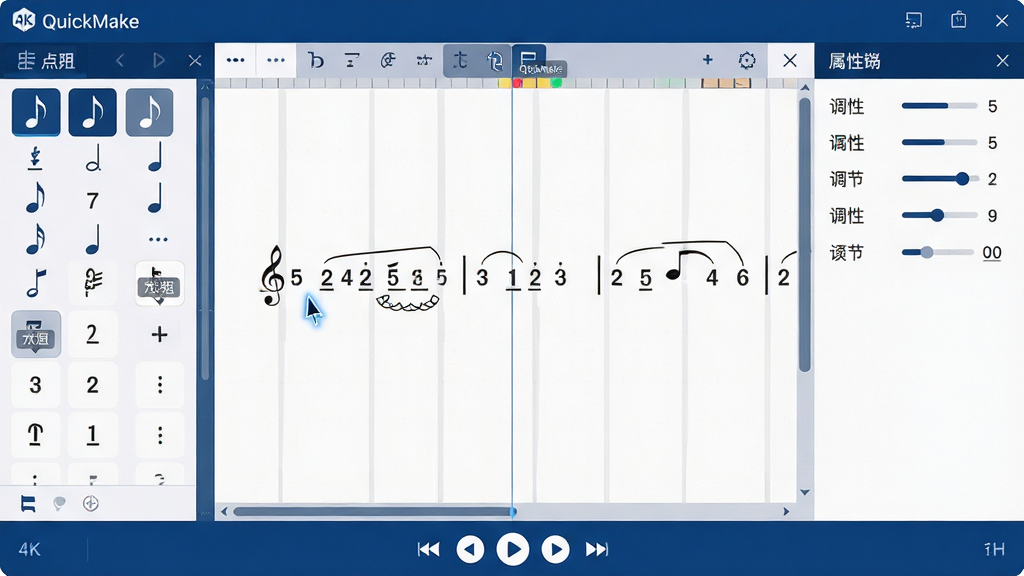This screenshot has width=1024, height=576.
Task: Click the 属性 panel title
Action: click(854, 61)
